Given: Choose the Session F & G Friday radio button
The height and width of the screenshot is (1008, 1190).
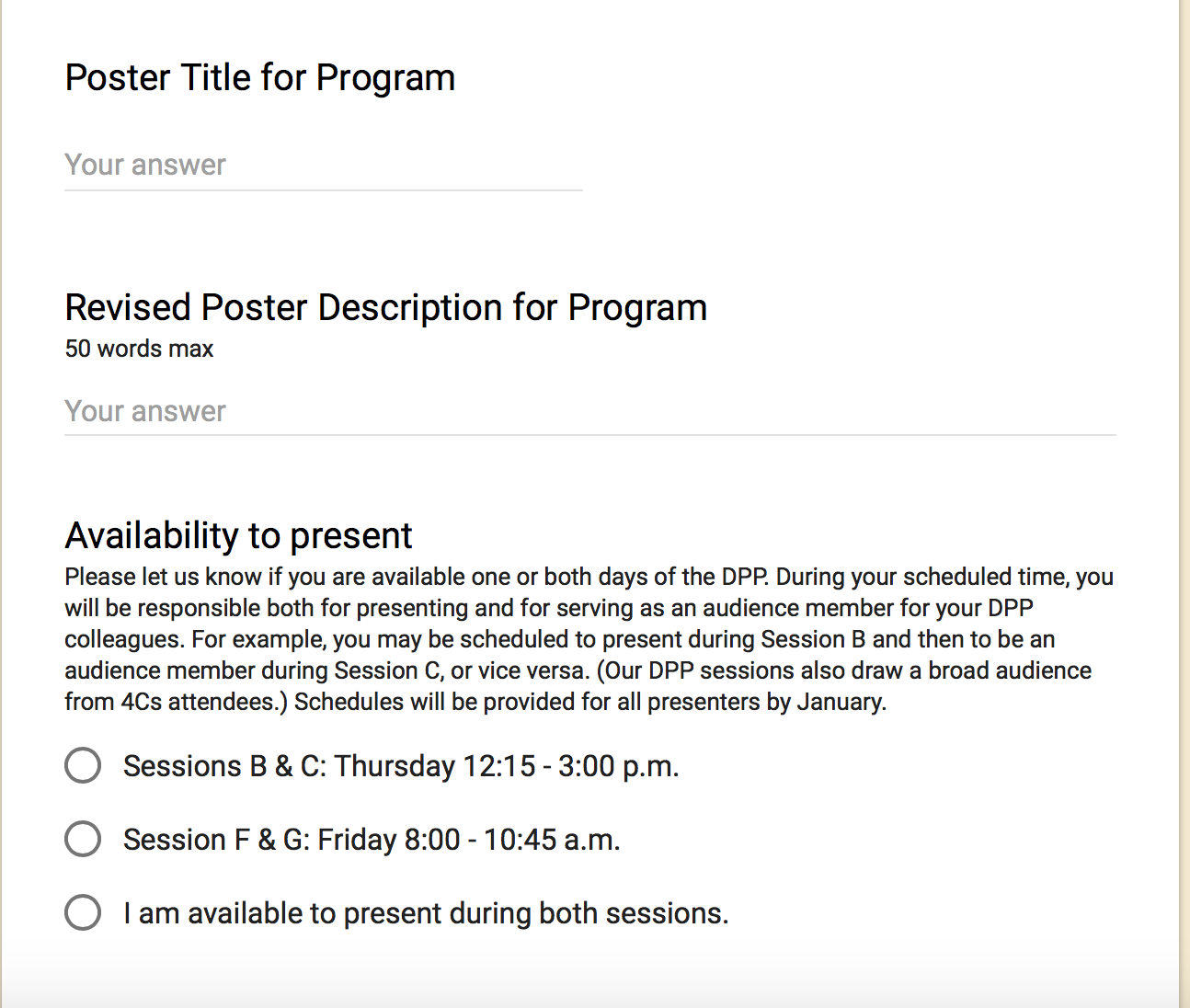Looking at the screenshot, I should 83,839.
